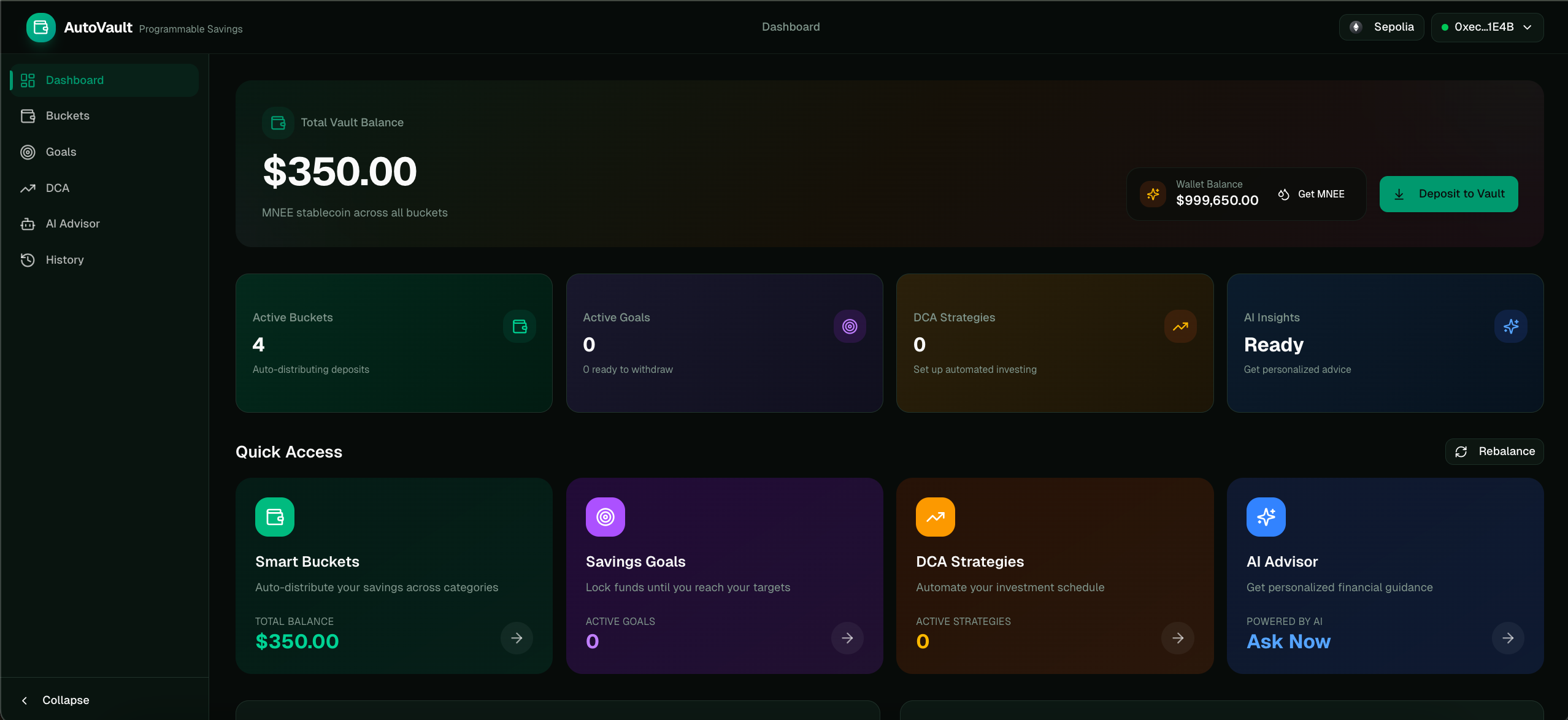Click the Deposit to Vault button
Image resolution: width=1568 pixels, height=720 pixels.
pos(1448,194)
